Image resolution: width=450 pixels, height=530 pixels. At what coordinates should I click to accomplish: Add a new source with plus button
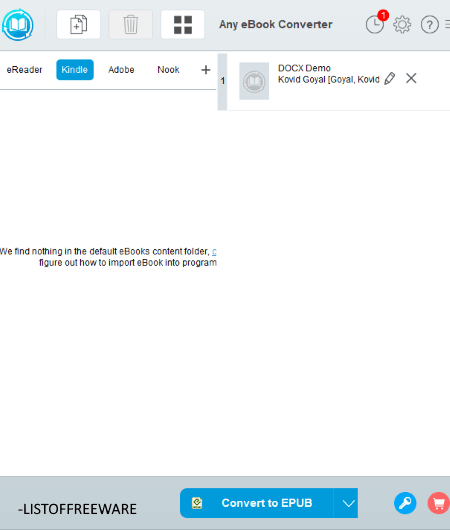pyautogui.click(x=206, y=70)
